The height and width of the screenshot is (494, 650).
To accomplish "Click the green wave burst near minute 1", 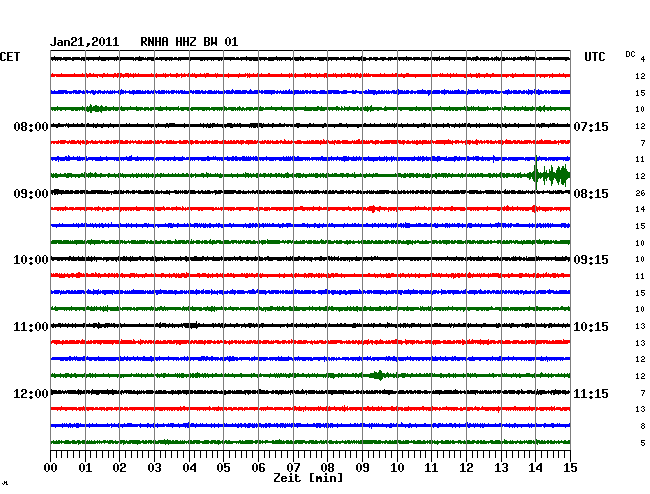I will point(95,109).
